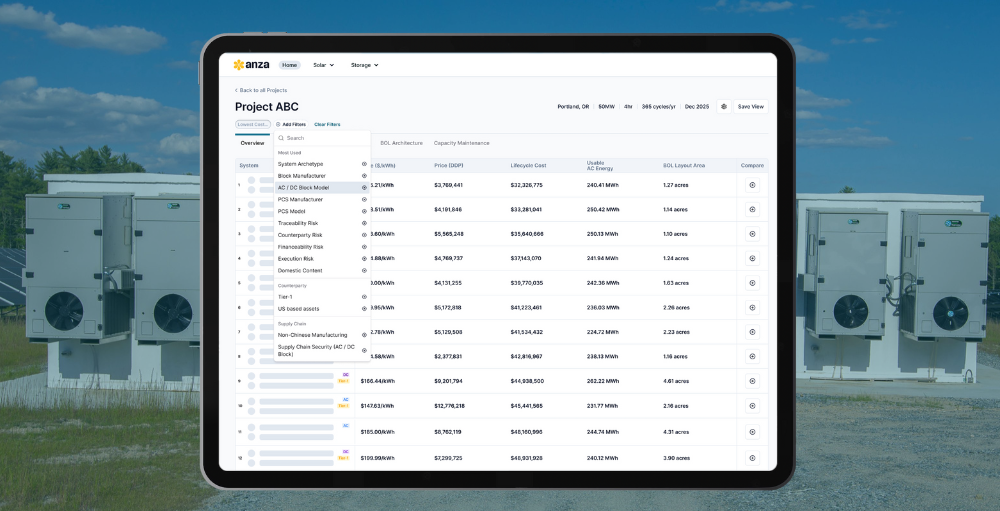The width and height of the screenshot is (1000, 511).
Task: Toggle compare for the 4.31 acres row
Action: [752, 432]
